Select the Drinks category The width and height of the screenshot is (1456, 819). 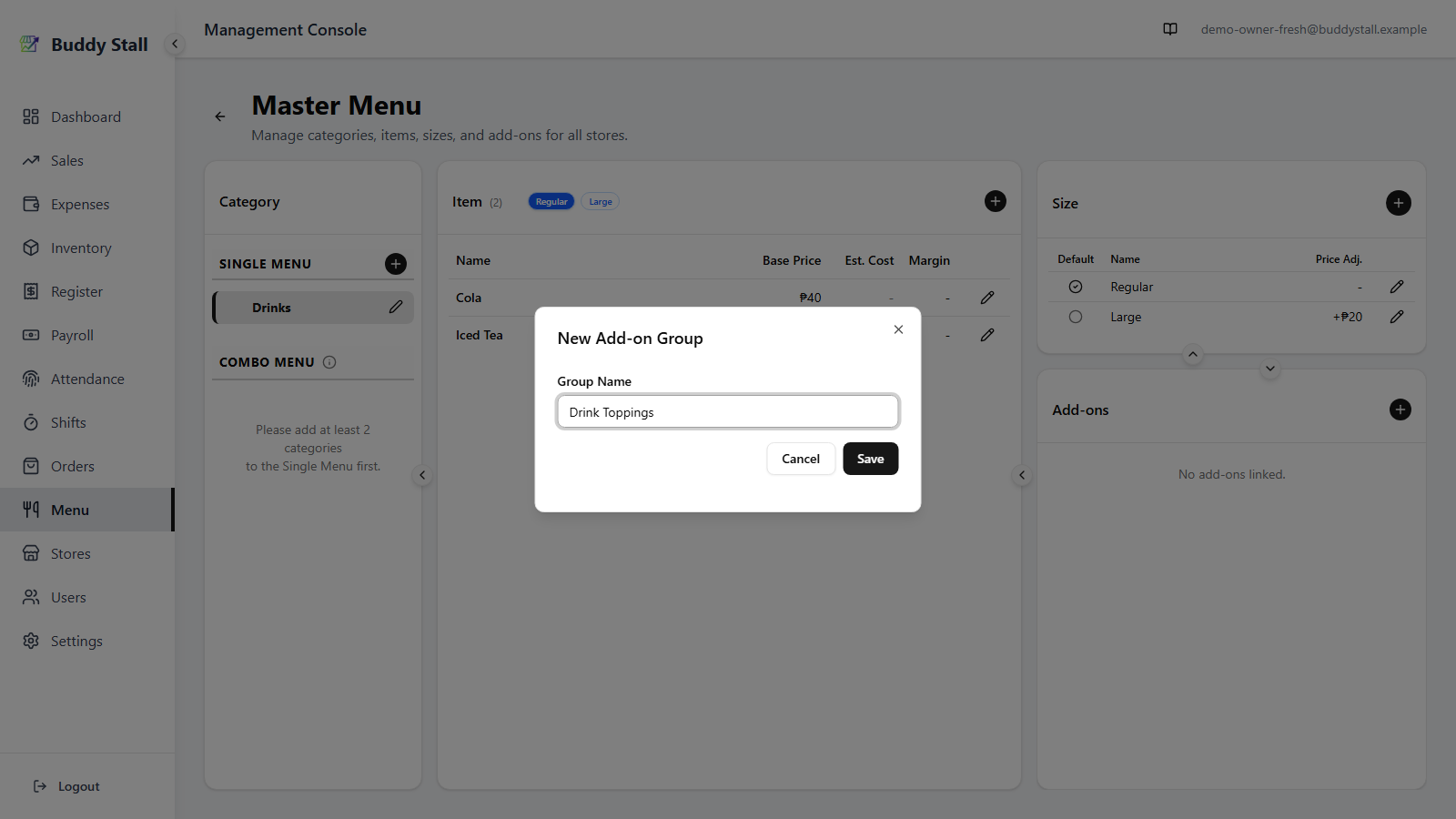coord(313,308)
